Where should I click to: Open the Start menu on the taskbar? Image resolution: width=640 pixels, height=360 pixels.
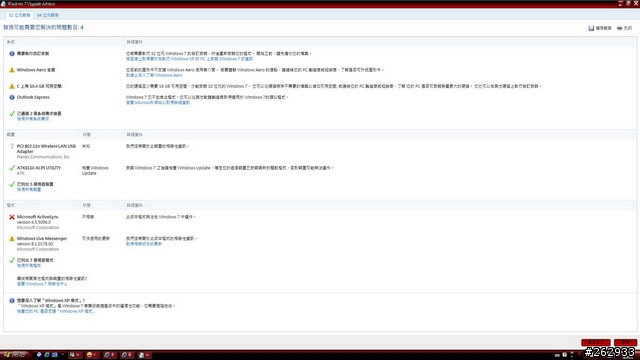tap(15, 355)
